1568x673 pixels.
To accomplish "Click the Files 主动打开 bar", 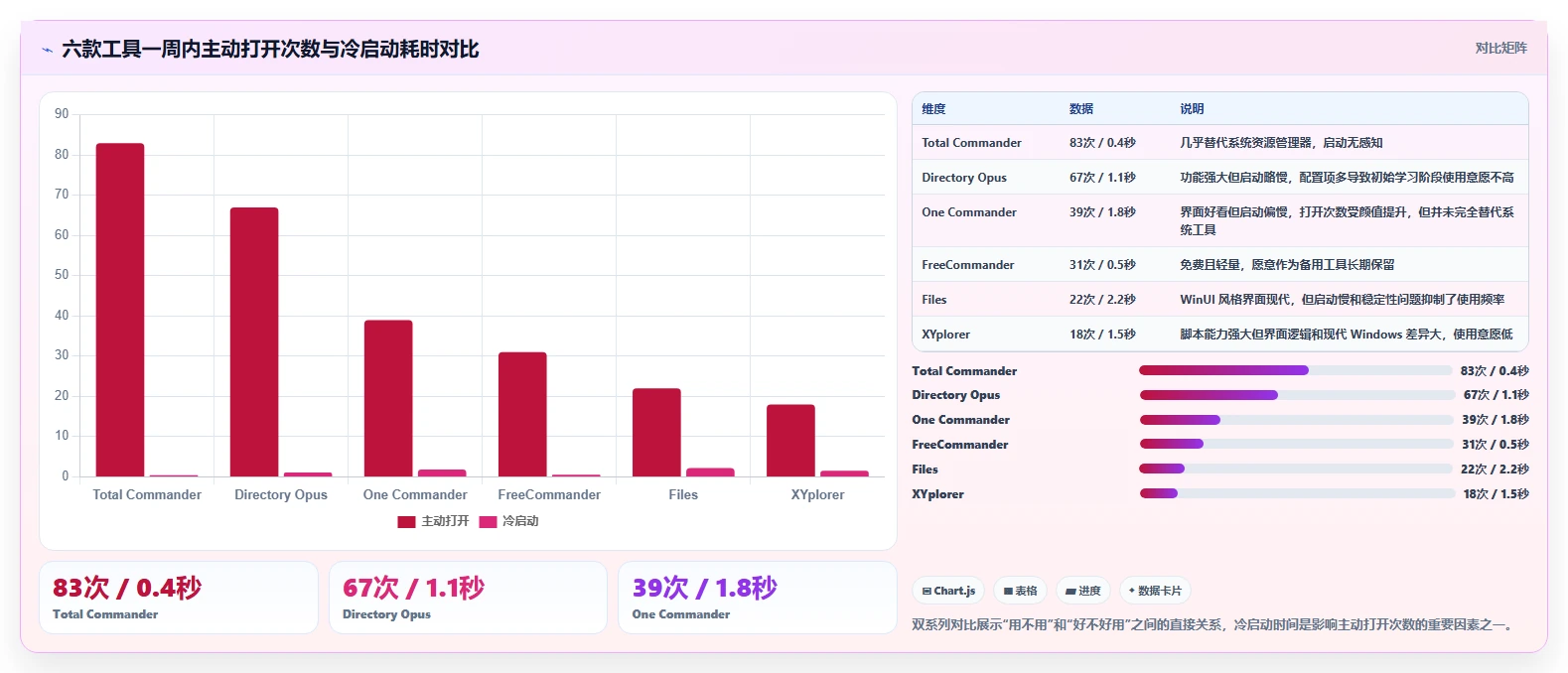I will point(656,433).
